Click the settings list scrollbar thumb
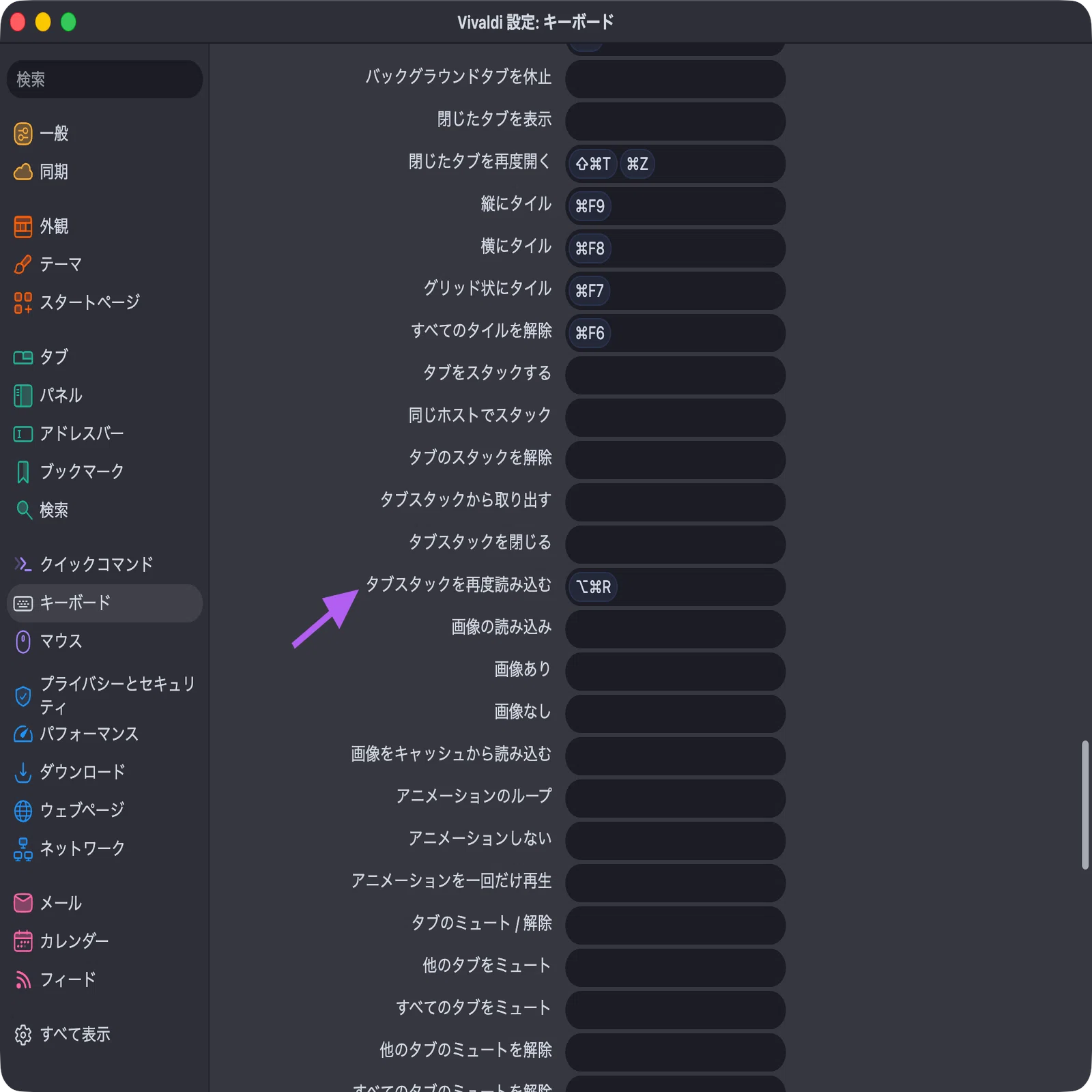The width and height of the screenshot is (1092, 1092). point(1084,805)
